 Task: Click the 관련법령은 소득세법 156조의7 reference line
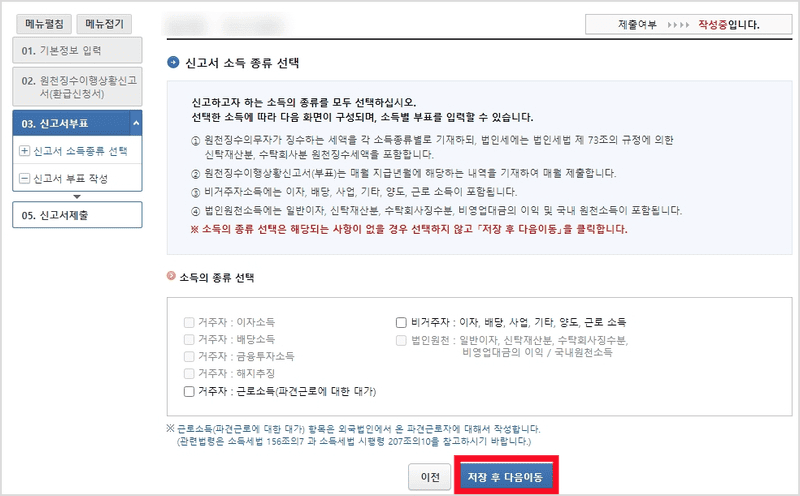tap(354, 441)
